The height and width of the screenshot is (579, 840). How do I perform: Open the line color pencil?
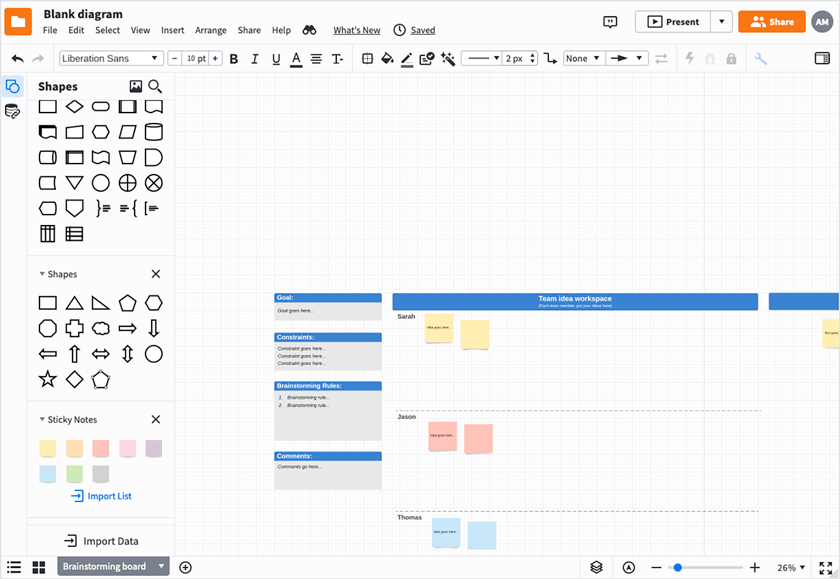tap(407, 59)
